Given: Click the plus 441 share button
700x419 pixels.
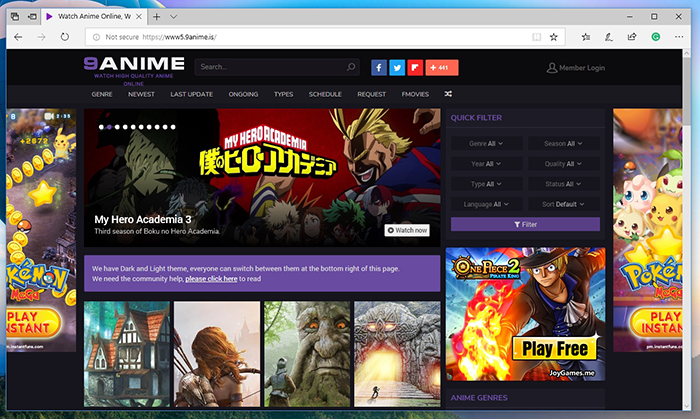Looking at the screenshot, I should [x=442, y=68].
